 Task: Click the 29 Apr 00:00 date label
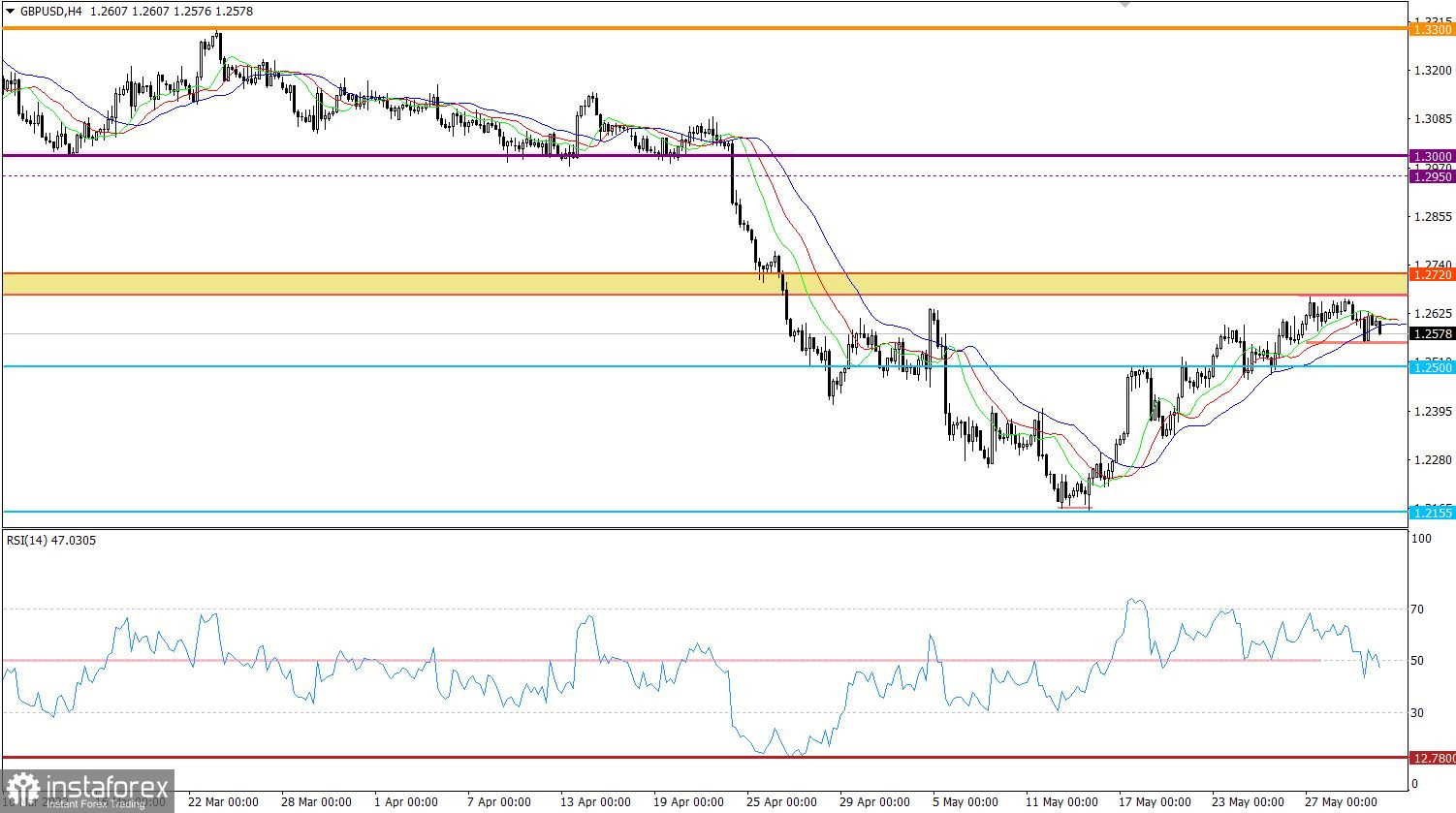pos(874,802)
